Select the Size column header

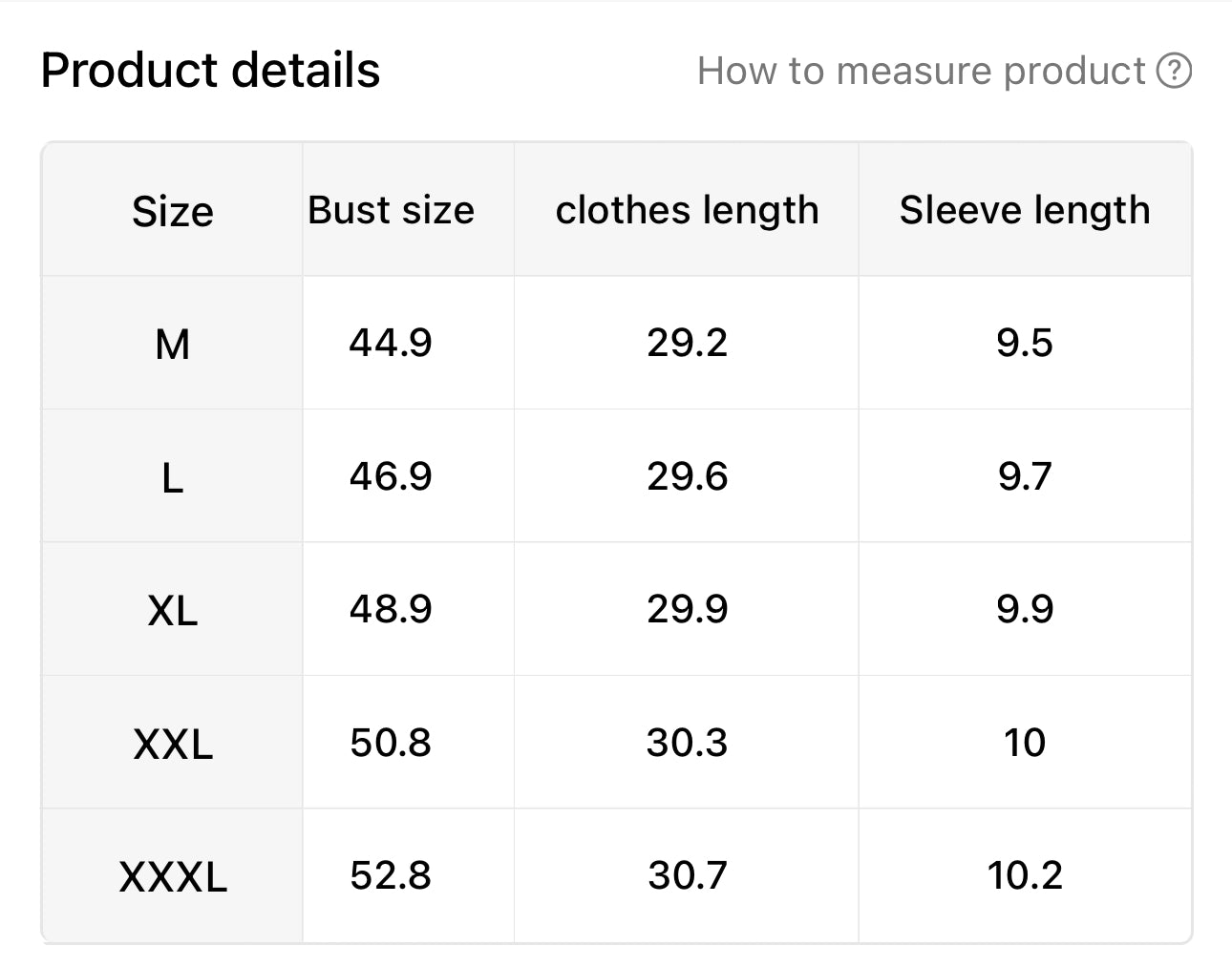click(x=172, y=210)
